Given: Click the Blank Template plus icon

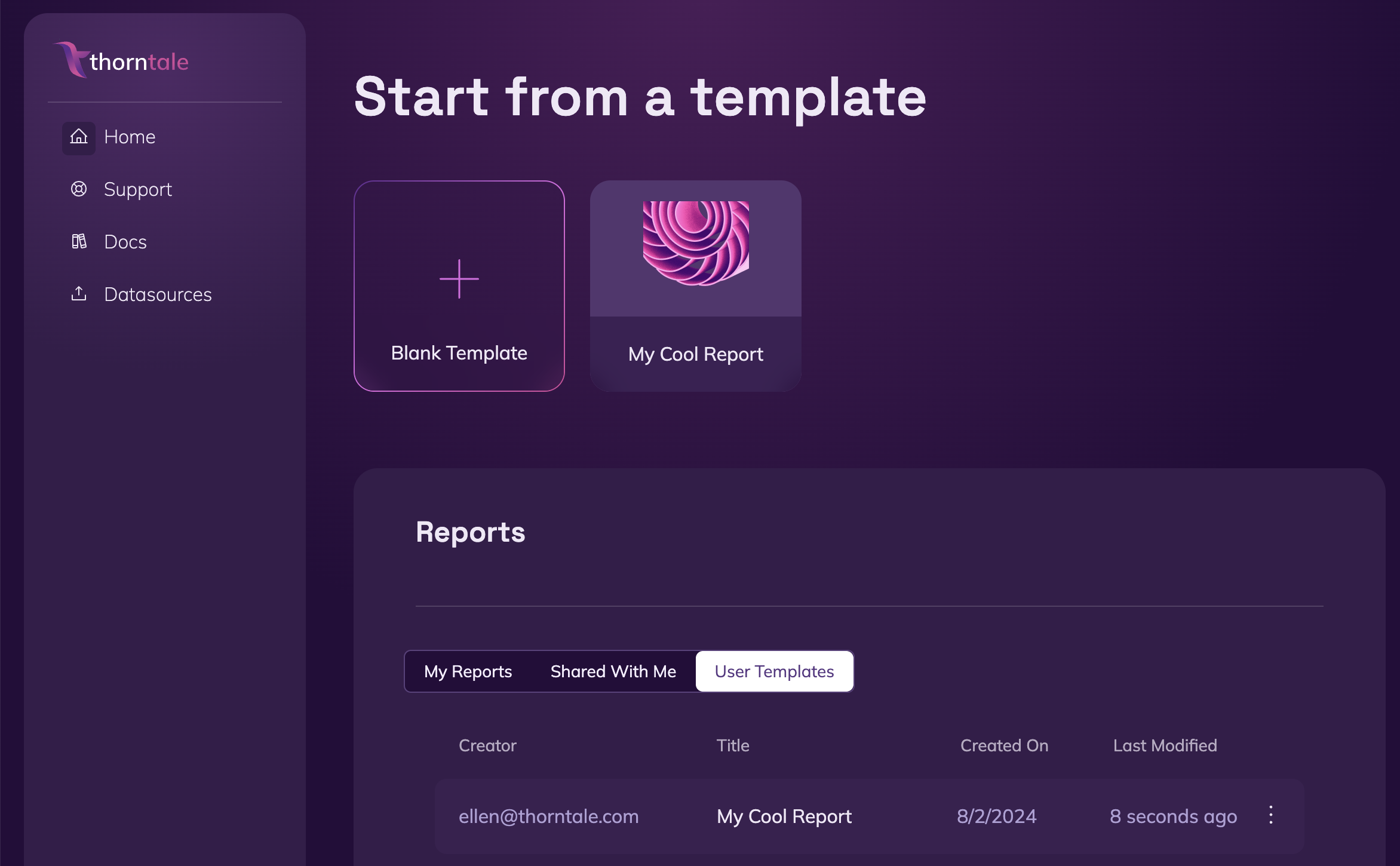Looking at the screenshot, I should click(x=459, y=279).
